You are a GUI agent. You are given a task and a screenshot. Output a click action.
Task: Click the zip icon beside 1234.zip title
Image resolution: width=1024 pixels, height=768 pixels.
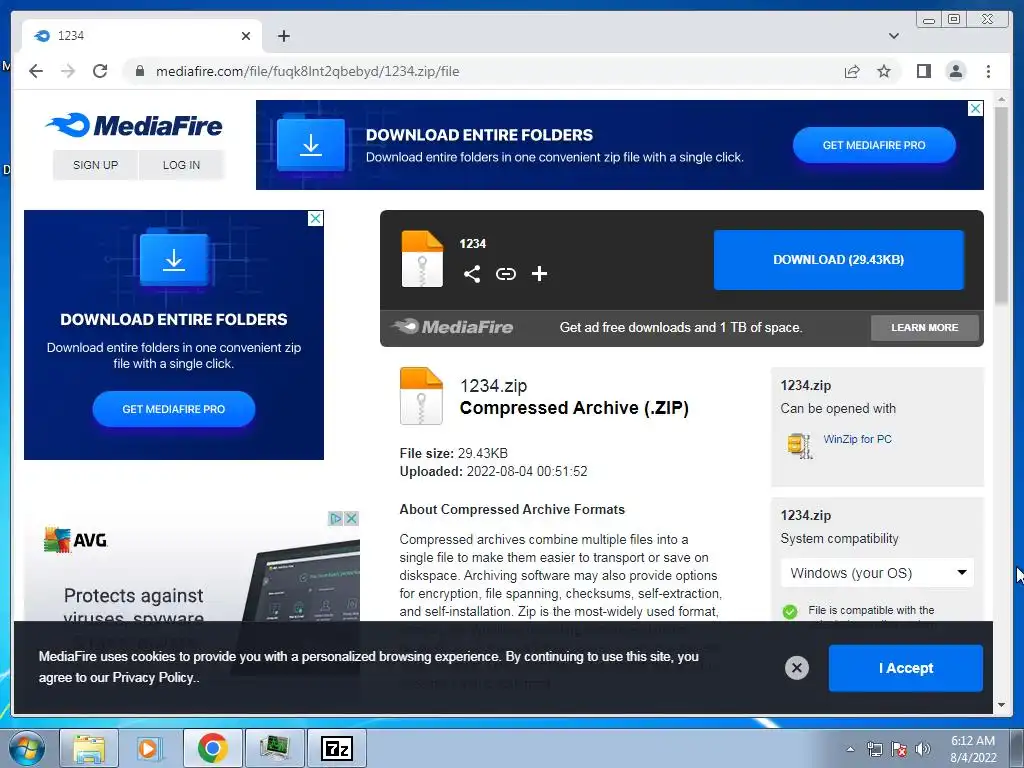click(x=421, y=396)
